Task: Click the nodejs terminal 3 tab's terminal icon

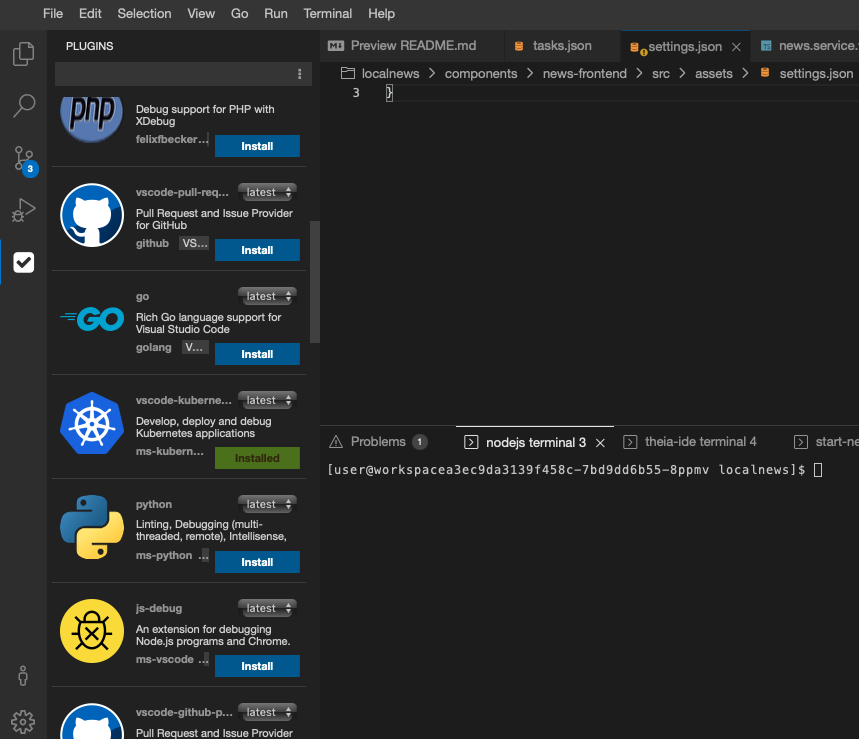Action: pos(471,442)
